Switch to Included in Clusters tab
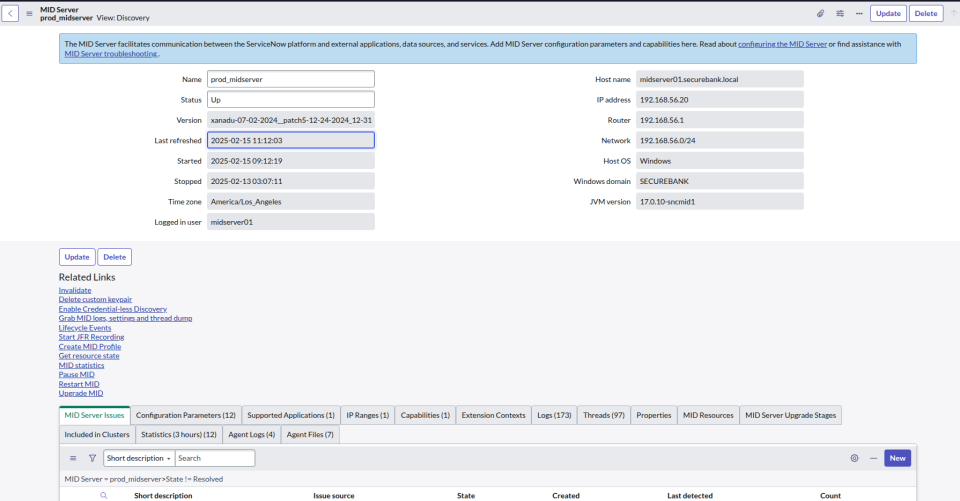 coord(97,434)
